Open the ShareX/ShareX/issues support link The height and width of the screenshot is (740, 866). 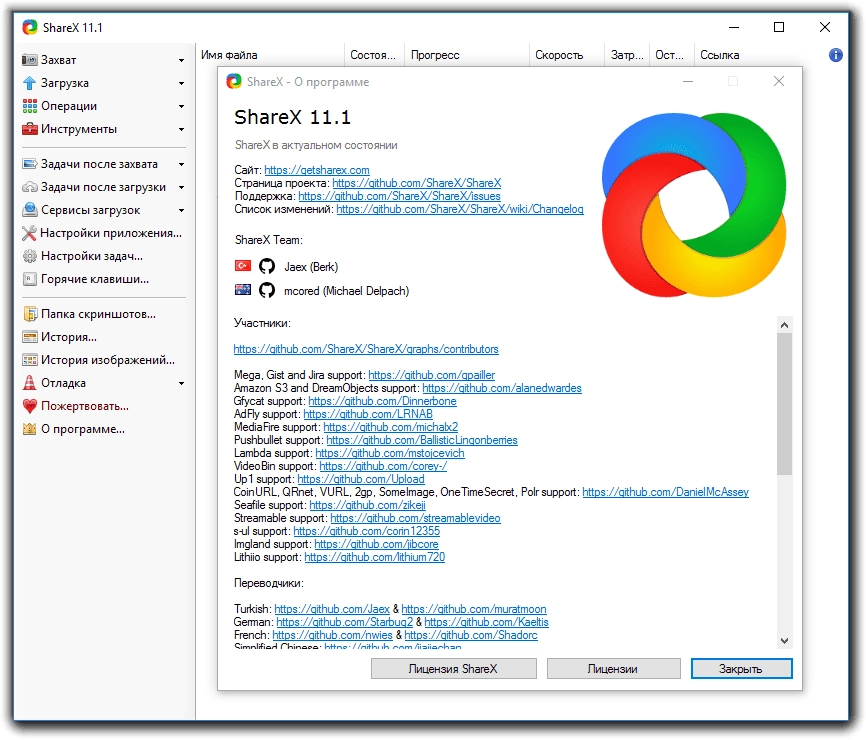tap(399, 196)
